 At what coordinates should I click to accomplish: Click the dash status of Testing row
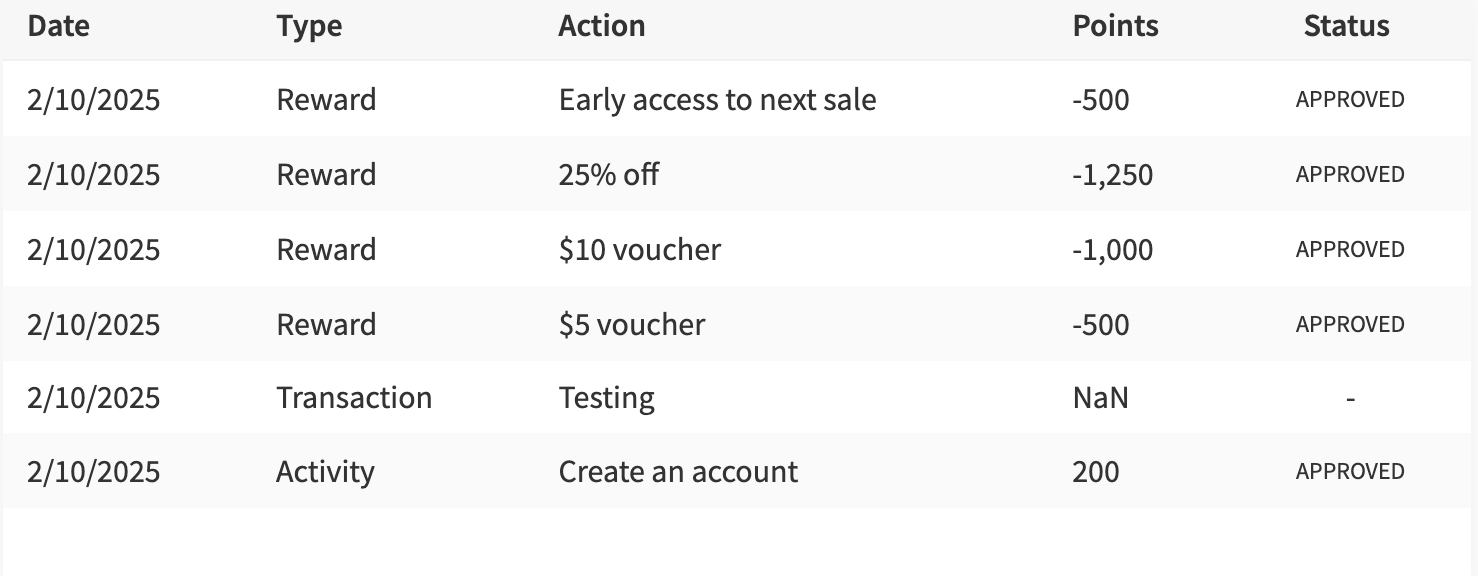(x=1350, y=399)
